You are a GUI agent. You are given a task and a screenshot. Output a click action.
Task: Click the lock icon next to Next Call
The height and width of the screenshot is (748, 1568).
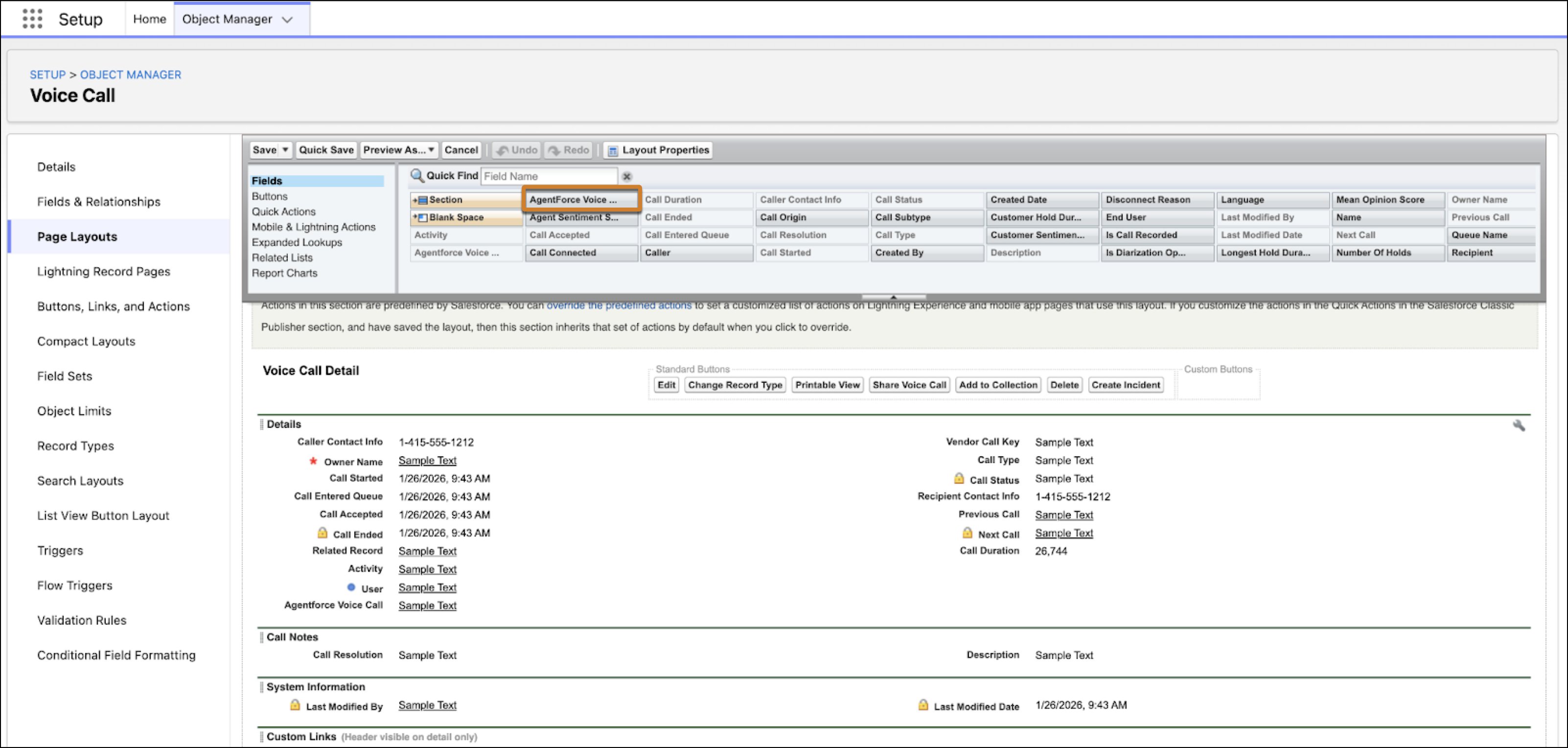click(x=967, y=533)
